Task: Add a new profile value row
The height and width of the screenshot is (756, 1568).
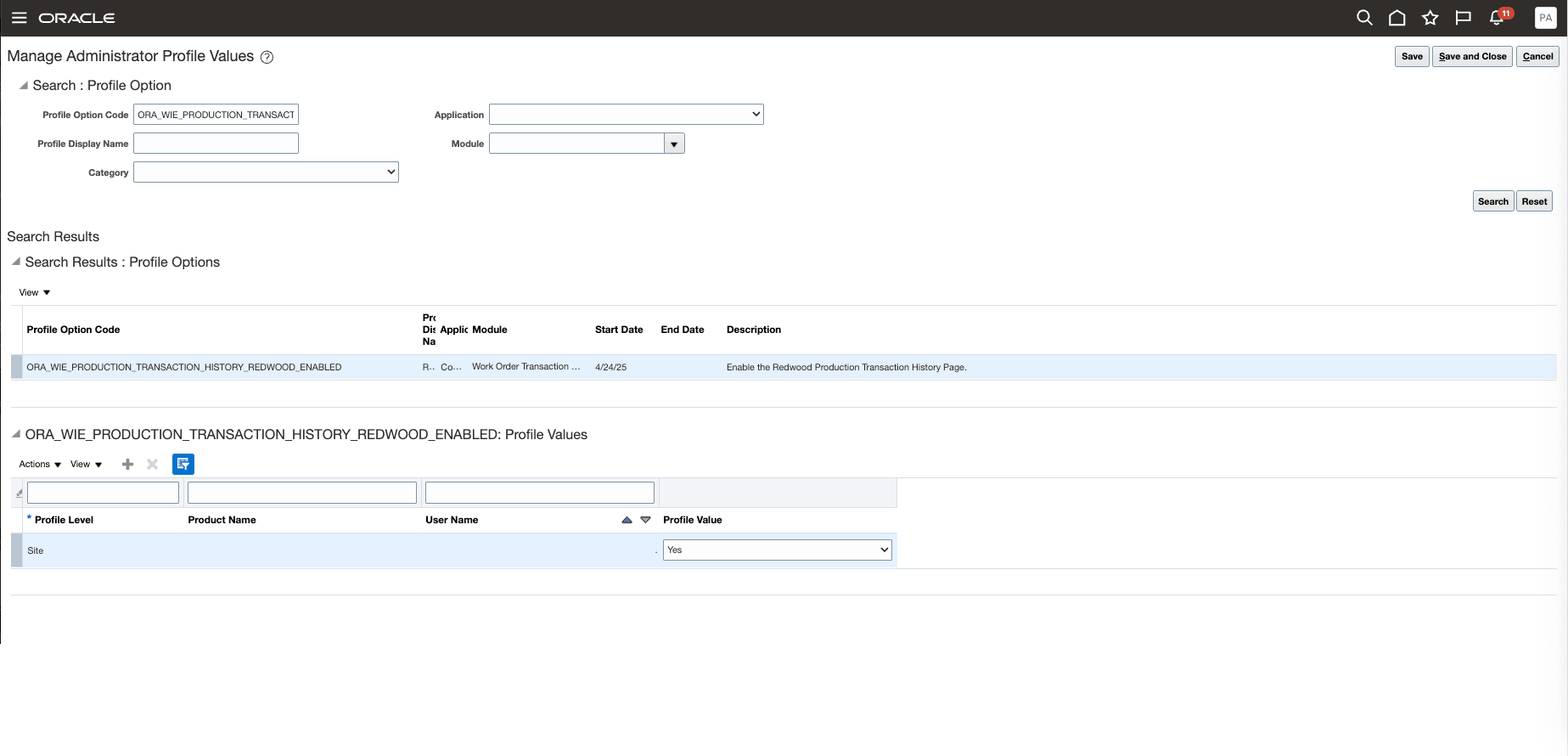Action: [128, 464]
